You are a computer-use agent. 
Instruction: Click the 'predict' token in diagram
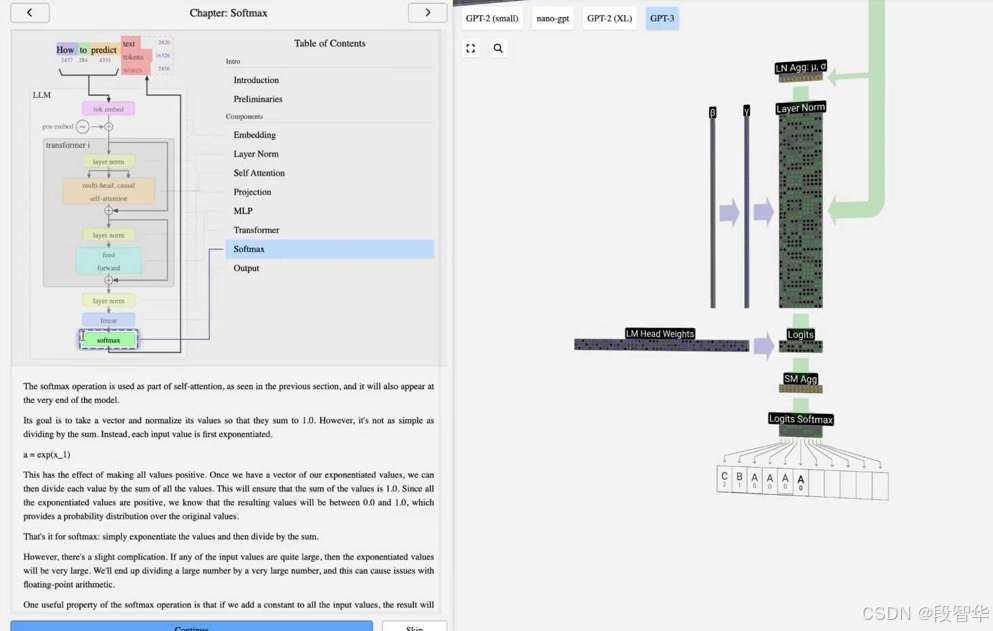coord(104,49)
